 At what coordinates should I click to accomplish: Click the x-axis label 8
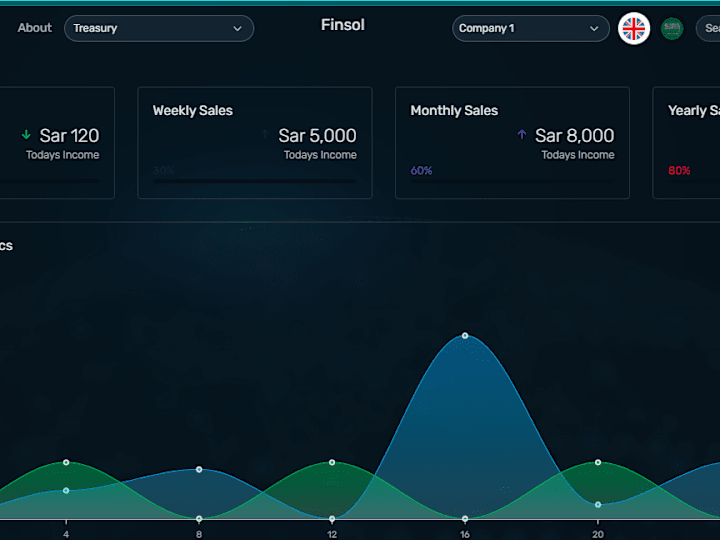(199, 534)
